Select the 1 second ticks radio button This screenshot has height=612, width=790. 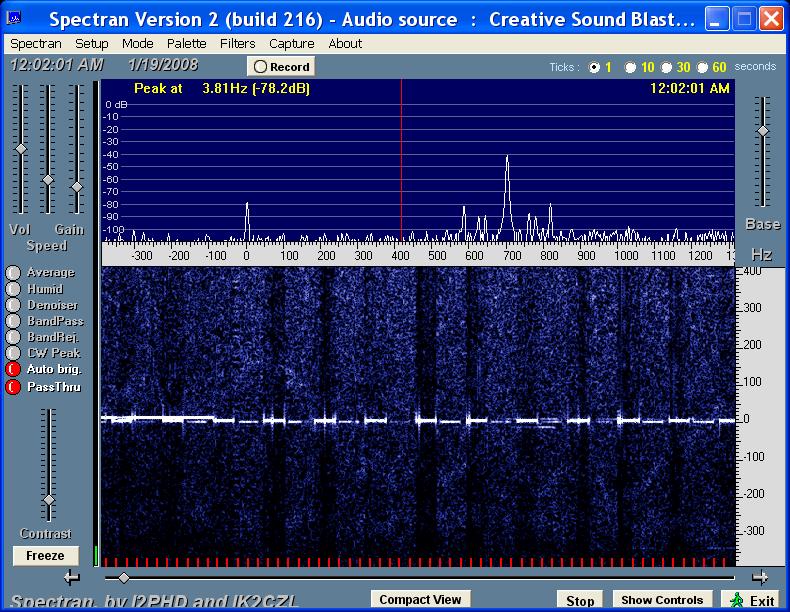(595, 67)
